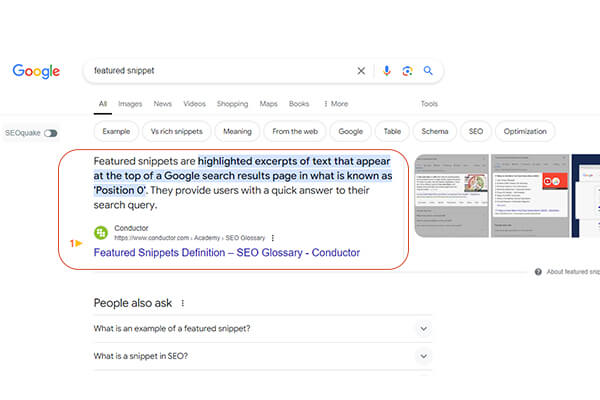Switch to the Books tab

click(299, 104)
